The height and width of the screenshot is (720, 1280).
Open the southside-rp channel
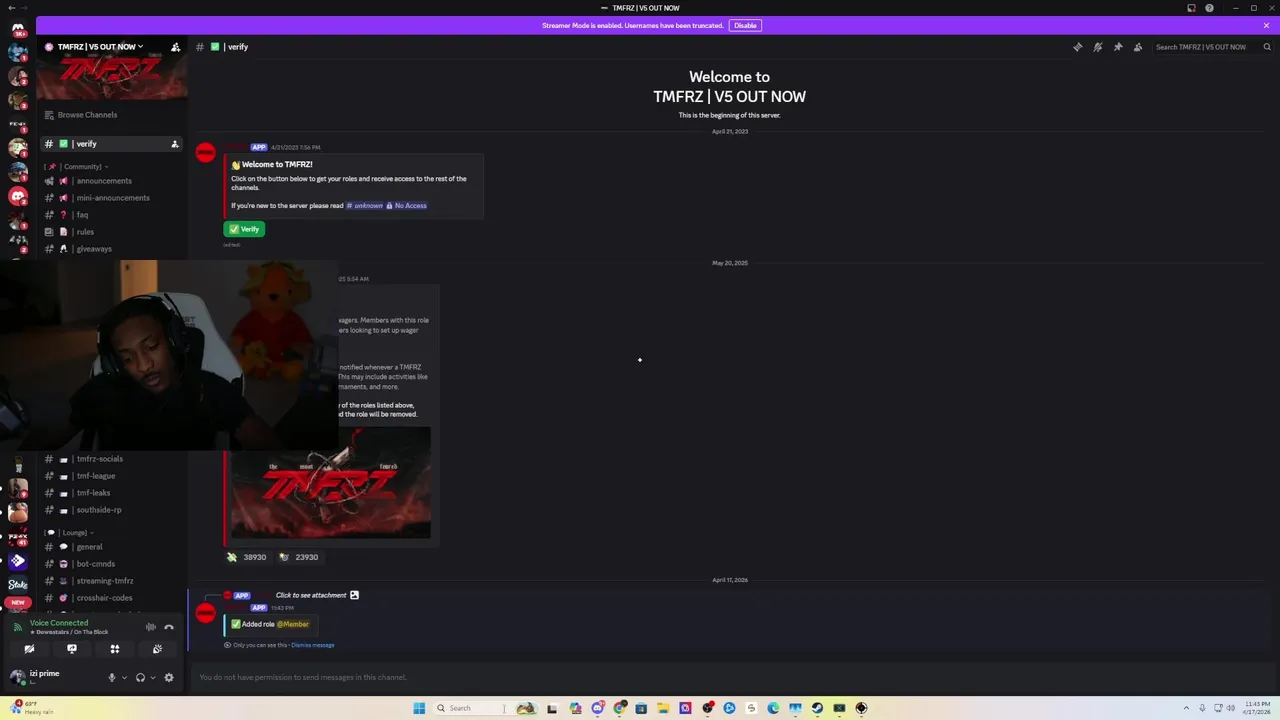coord(111,510)
